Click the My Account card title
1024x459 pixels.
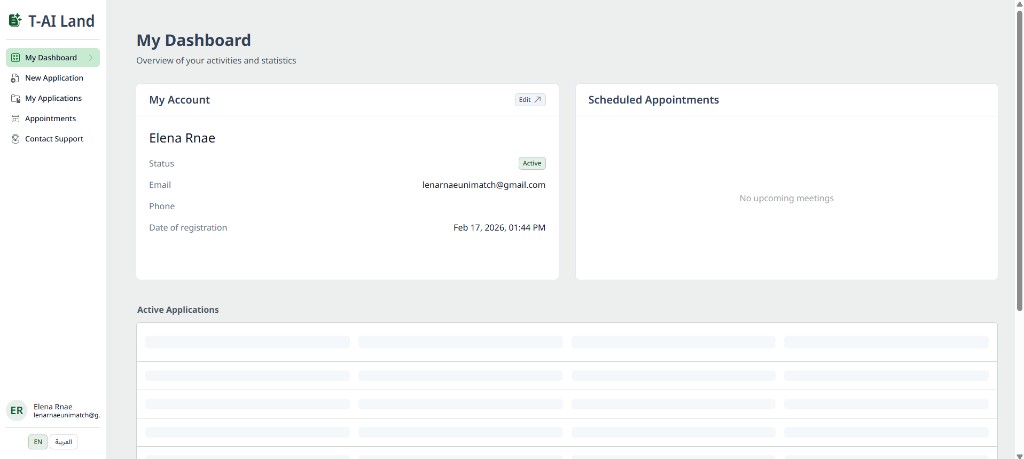point(180,100)
